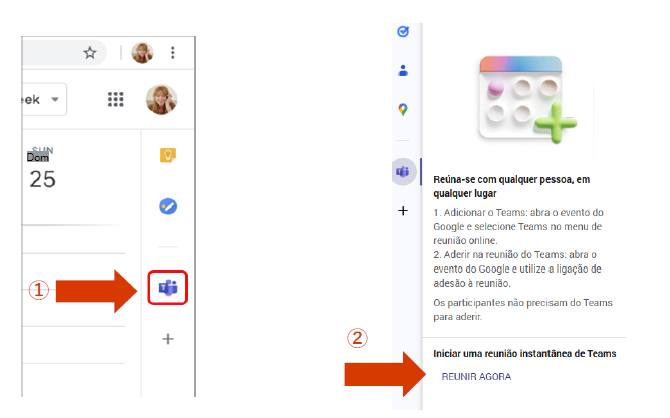This screenshot has height=418, width=670.
Task: Click the plus icon below Teams in left panel
Action: 168,339
